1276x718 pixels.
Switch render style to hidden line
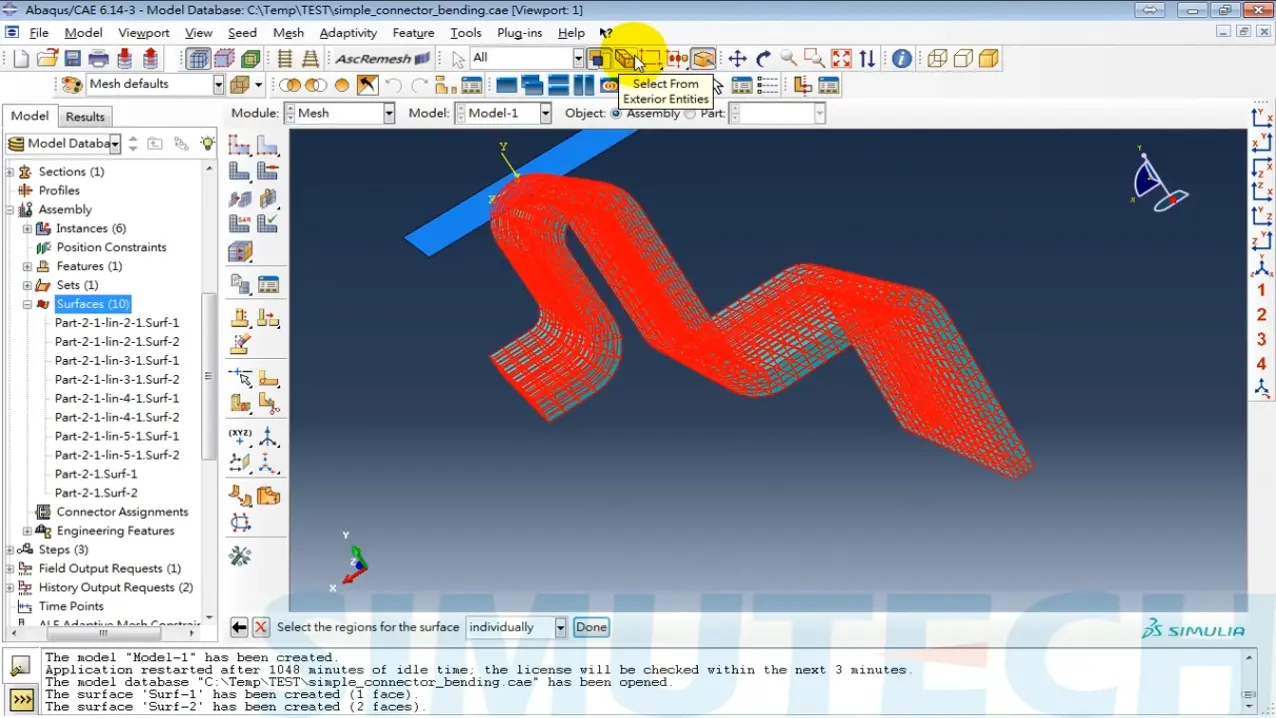(963, 58)
